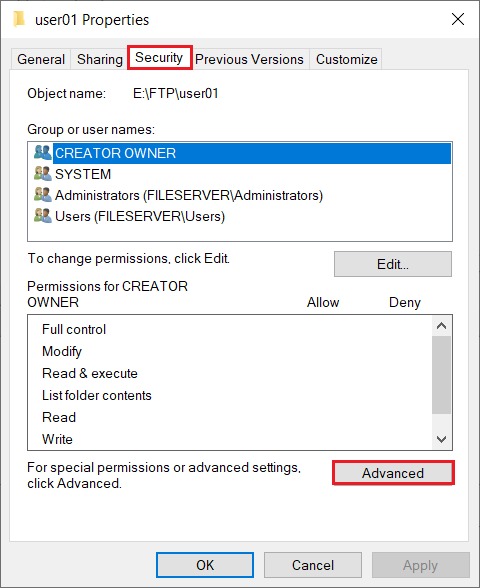Viewport: 480px width, 588px height.
Task: Click the permissions list scroll up arrow
Action: pos(441,326)
